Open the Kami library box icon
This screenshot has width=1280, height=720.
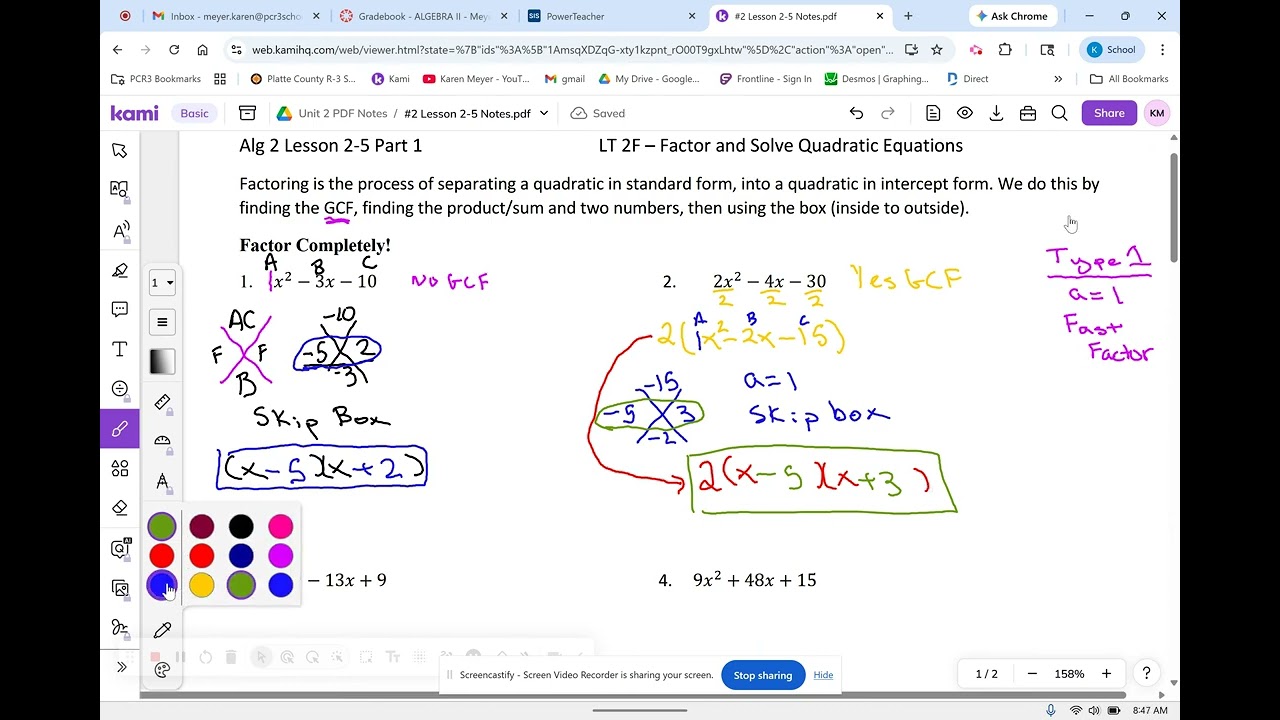[247, 113]
